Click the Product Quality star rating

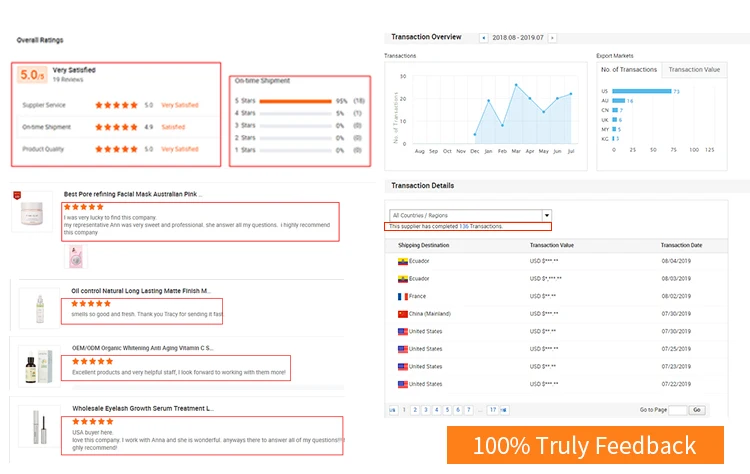point(116,149)
